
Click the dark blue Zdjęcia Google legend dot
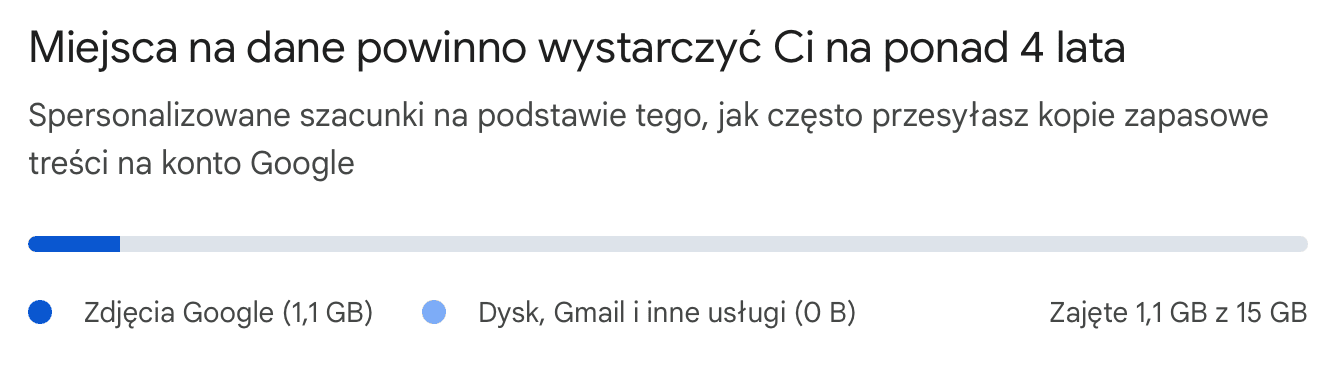point(40,313)
